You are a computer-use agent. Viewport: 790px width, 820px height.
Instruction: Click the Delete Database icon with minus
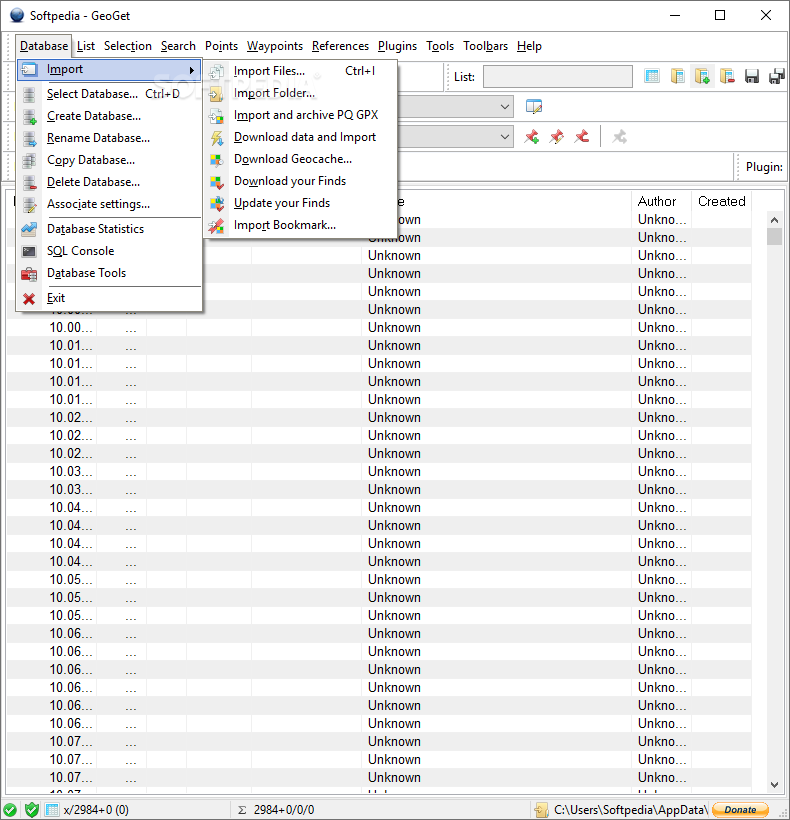pyautogui.click(x=30, y=183)
